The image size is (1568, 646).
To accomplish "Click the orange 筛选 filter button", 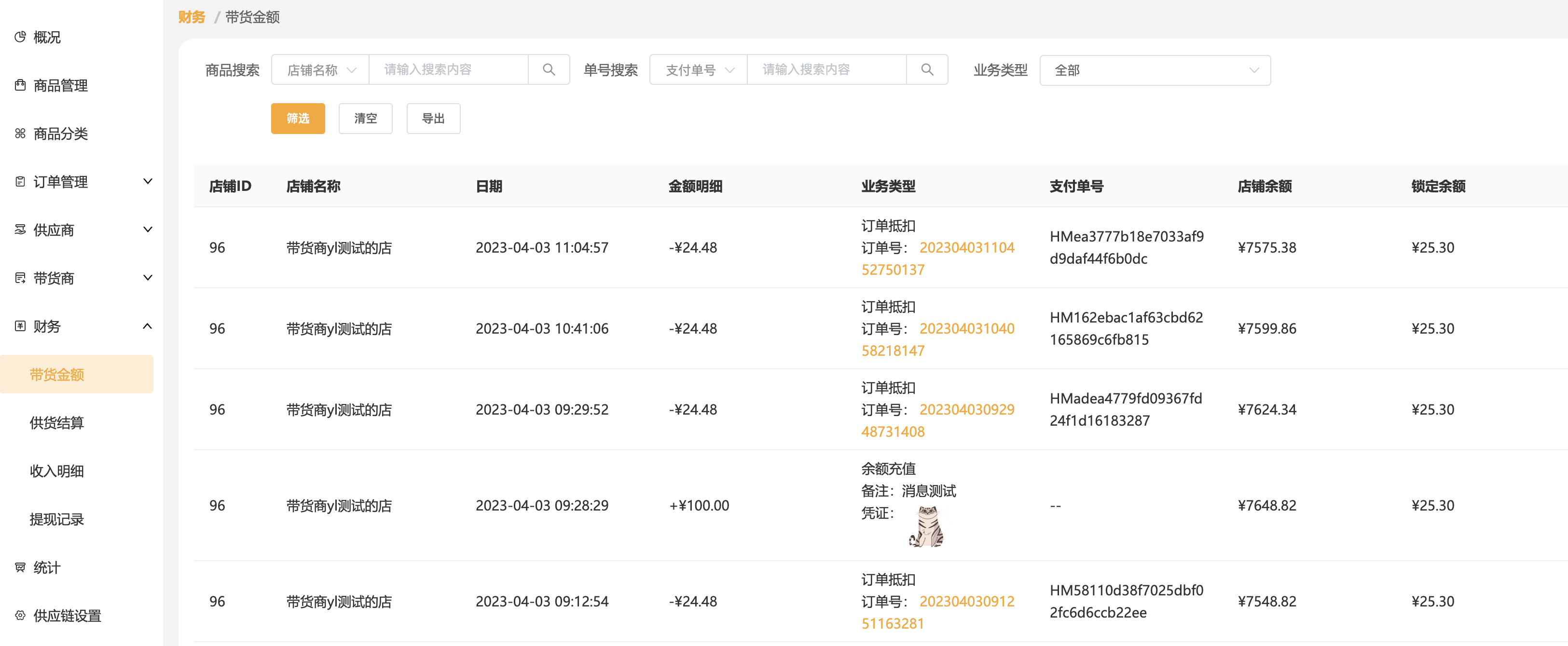I will point(298,119).
